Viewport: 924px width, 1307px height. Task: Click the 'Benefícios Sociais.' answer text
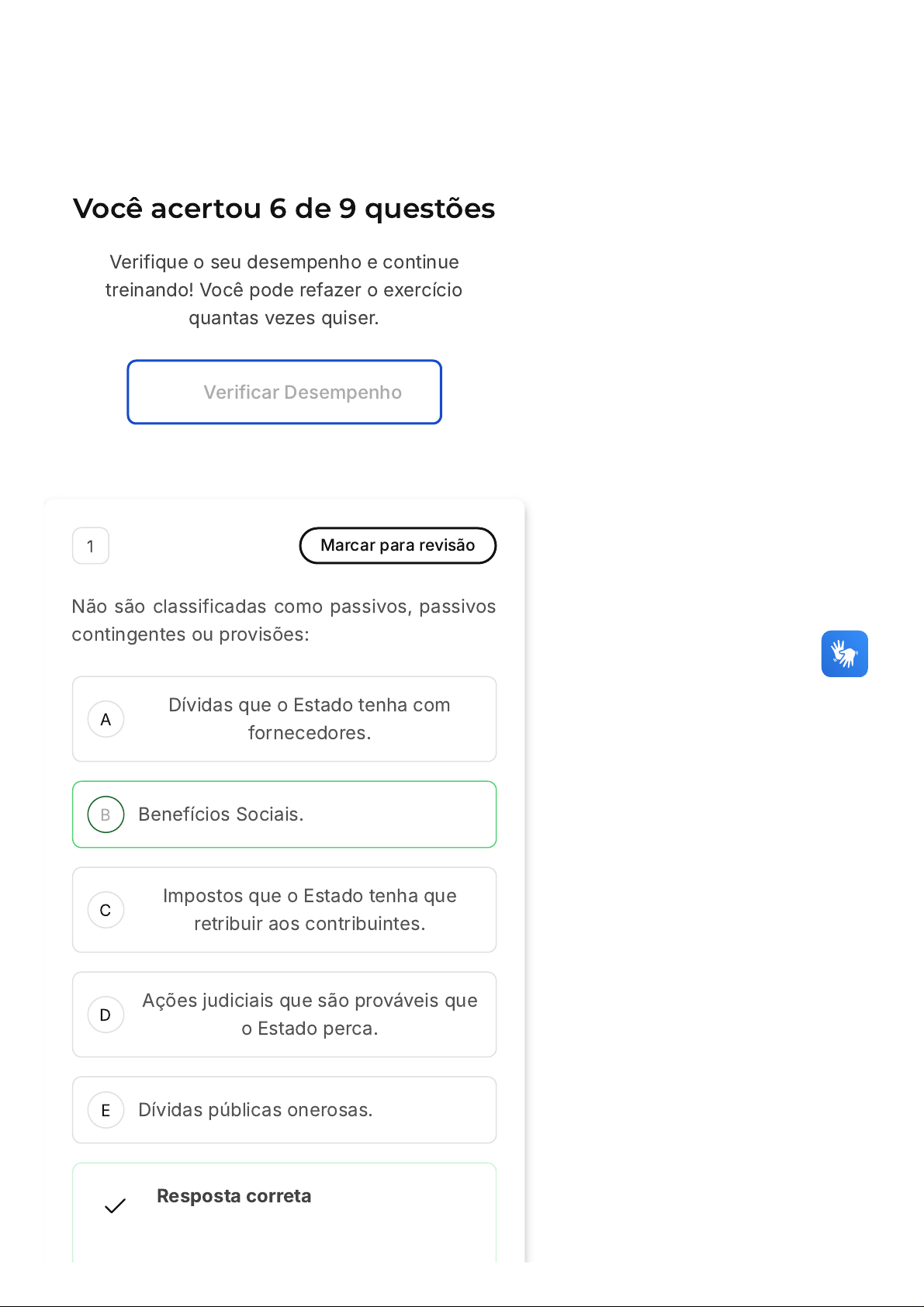(x=220, y=814)
